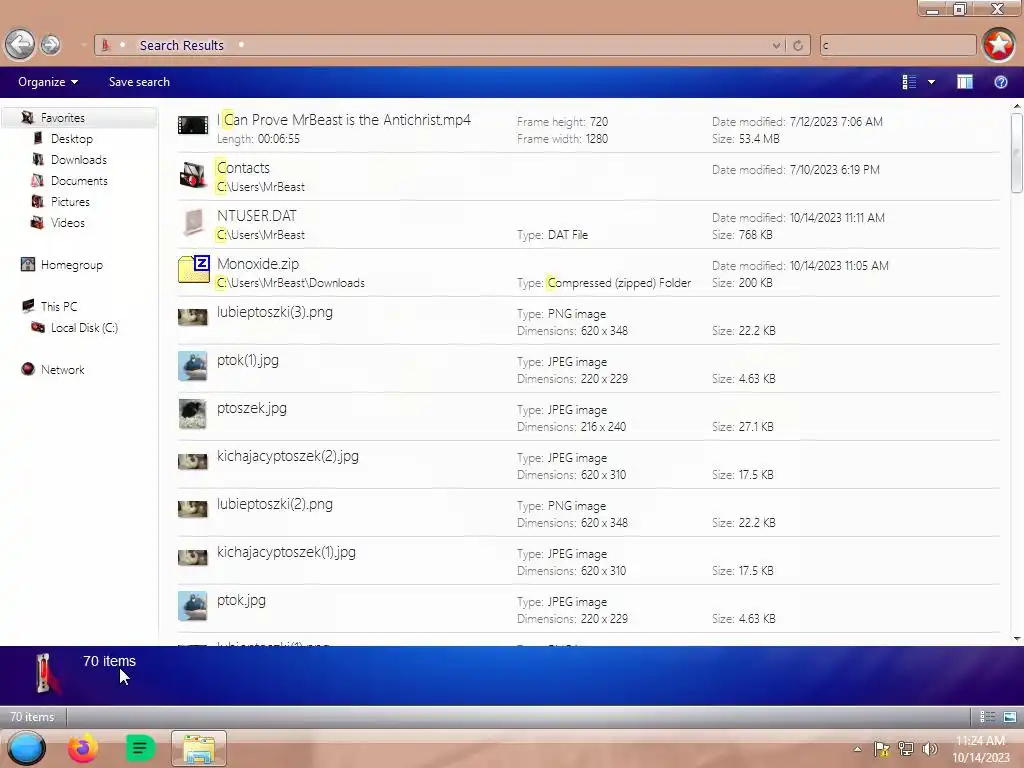This screenshot has height=768, width=1024.
Task: Click the volume speaker tray icon
Action: tap(930, 749)
